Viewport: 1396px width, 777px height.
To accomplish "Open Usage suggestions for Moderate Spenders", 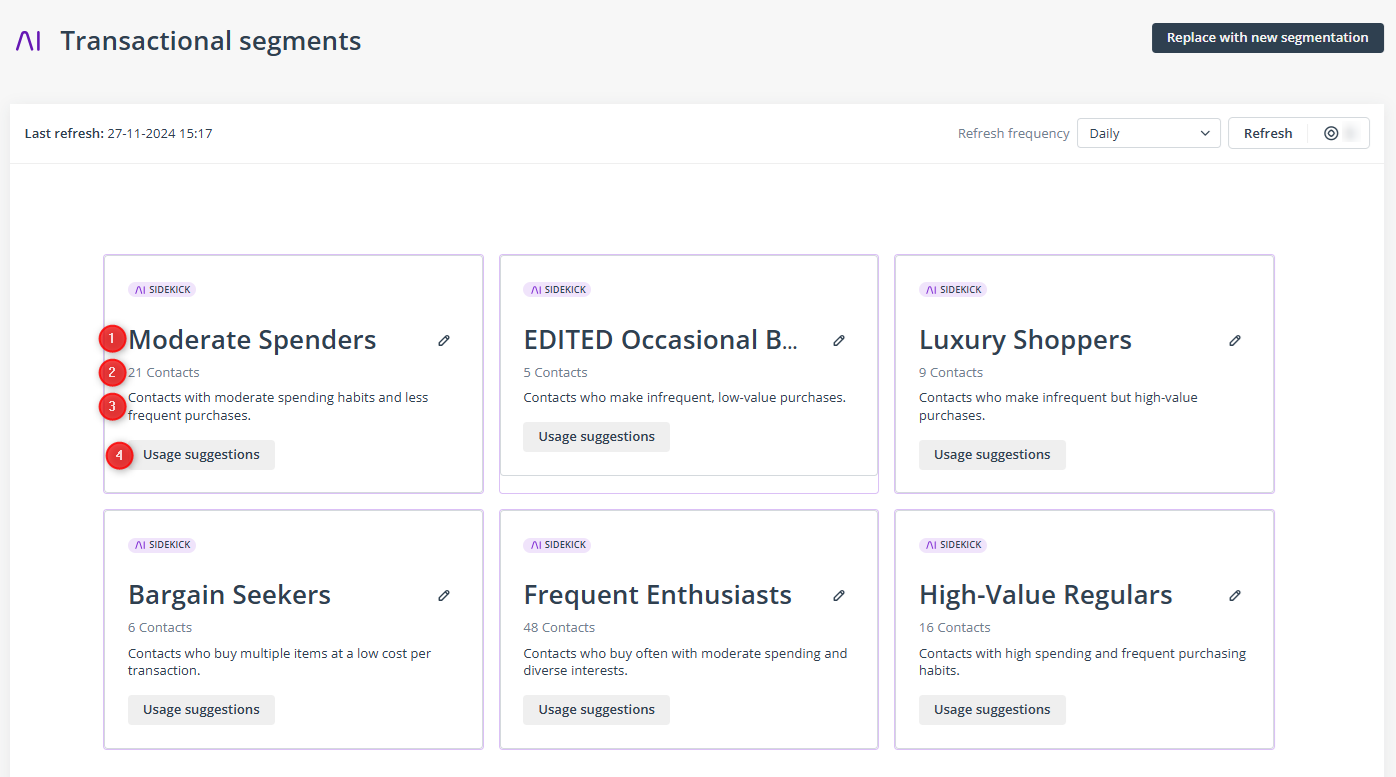I will [x=201, y=455].
